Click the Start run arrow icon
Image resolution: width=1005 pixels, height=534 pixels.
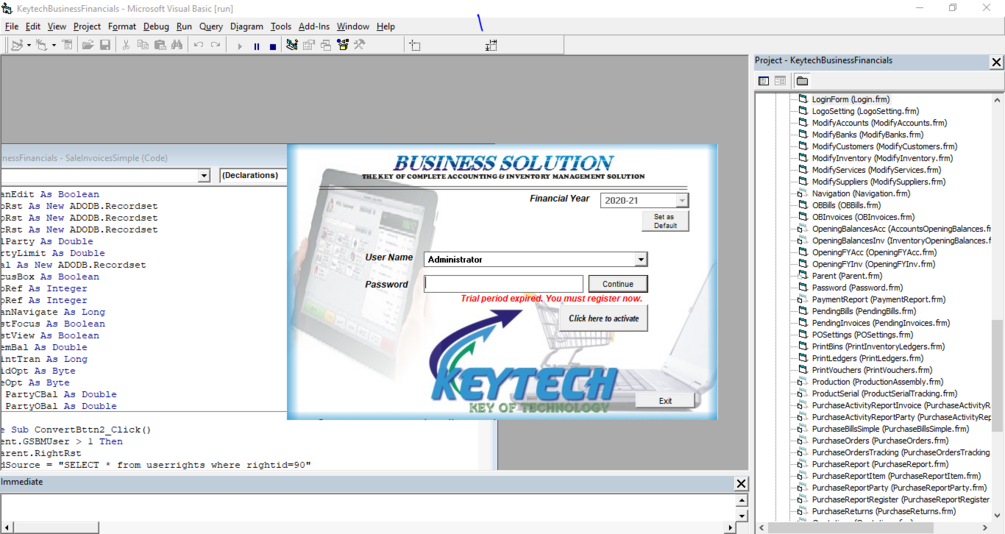coord(240,46)
